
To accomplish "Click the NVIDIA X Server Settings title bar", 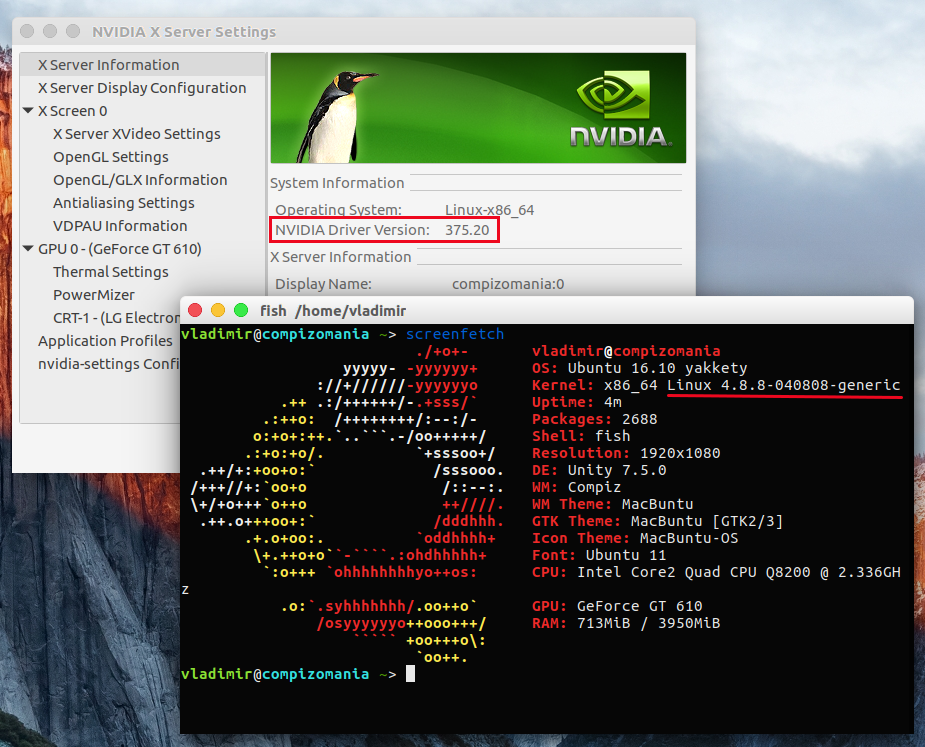I will [x=354, y=31].
